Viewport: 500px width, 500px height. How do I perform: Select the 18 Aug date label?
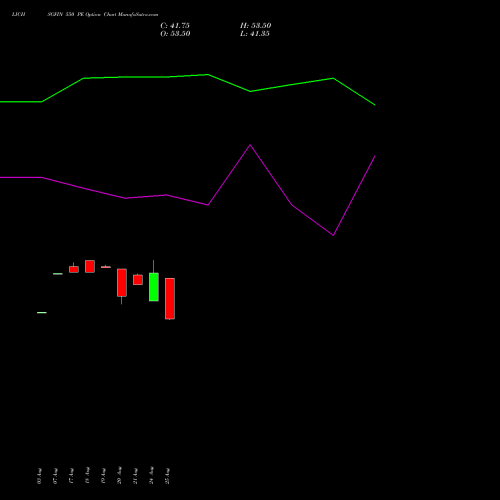pyautogui.click(x=87, y=476)
